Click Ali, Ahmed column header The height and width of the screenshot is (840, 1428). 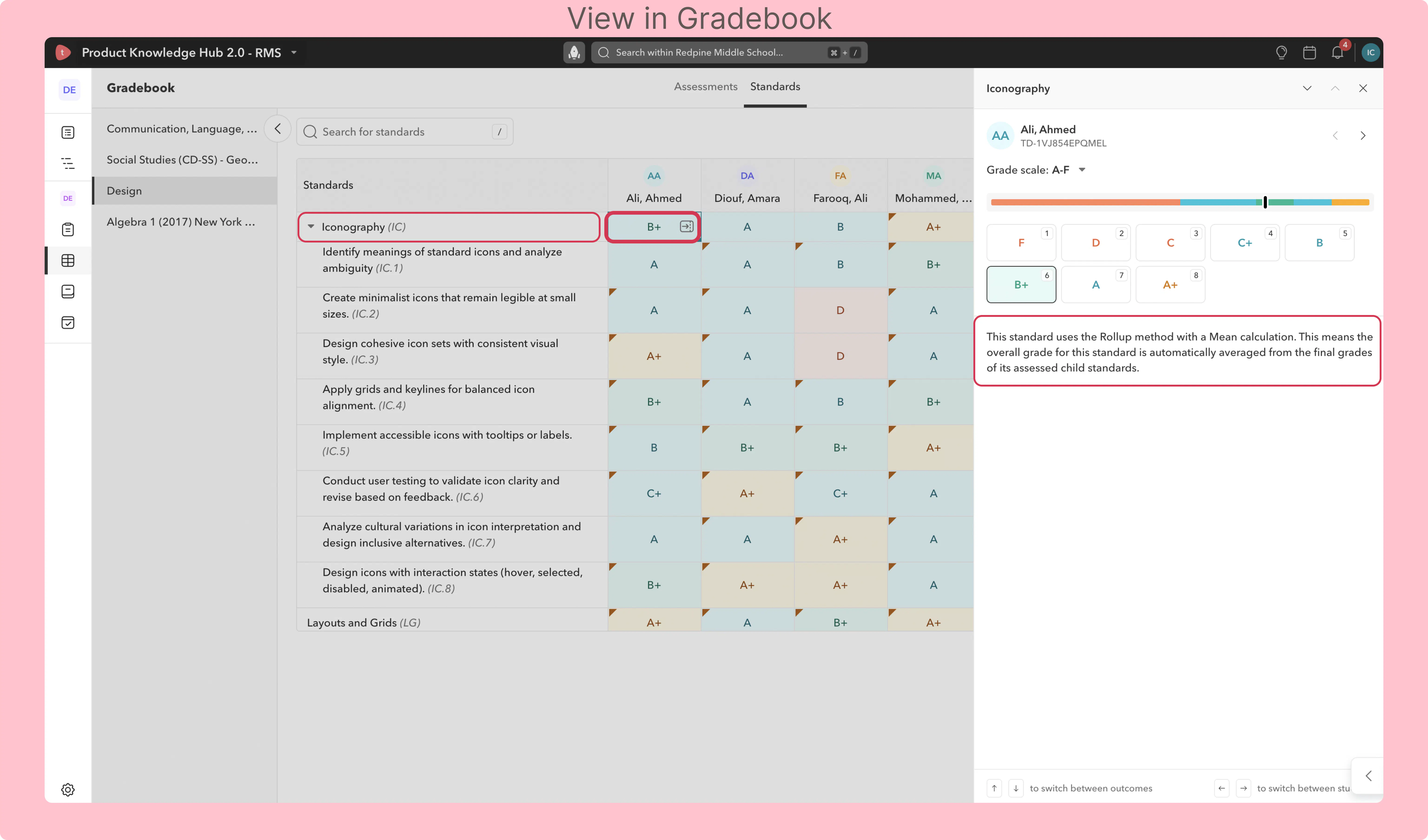(654, 186)
